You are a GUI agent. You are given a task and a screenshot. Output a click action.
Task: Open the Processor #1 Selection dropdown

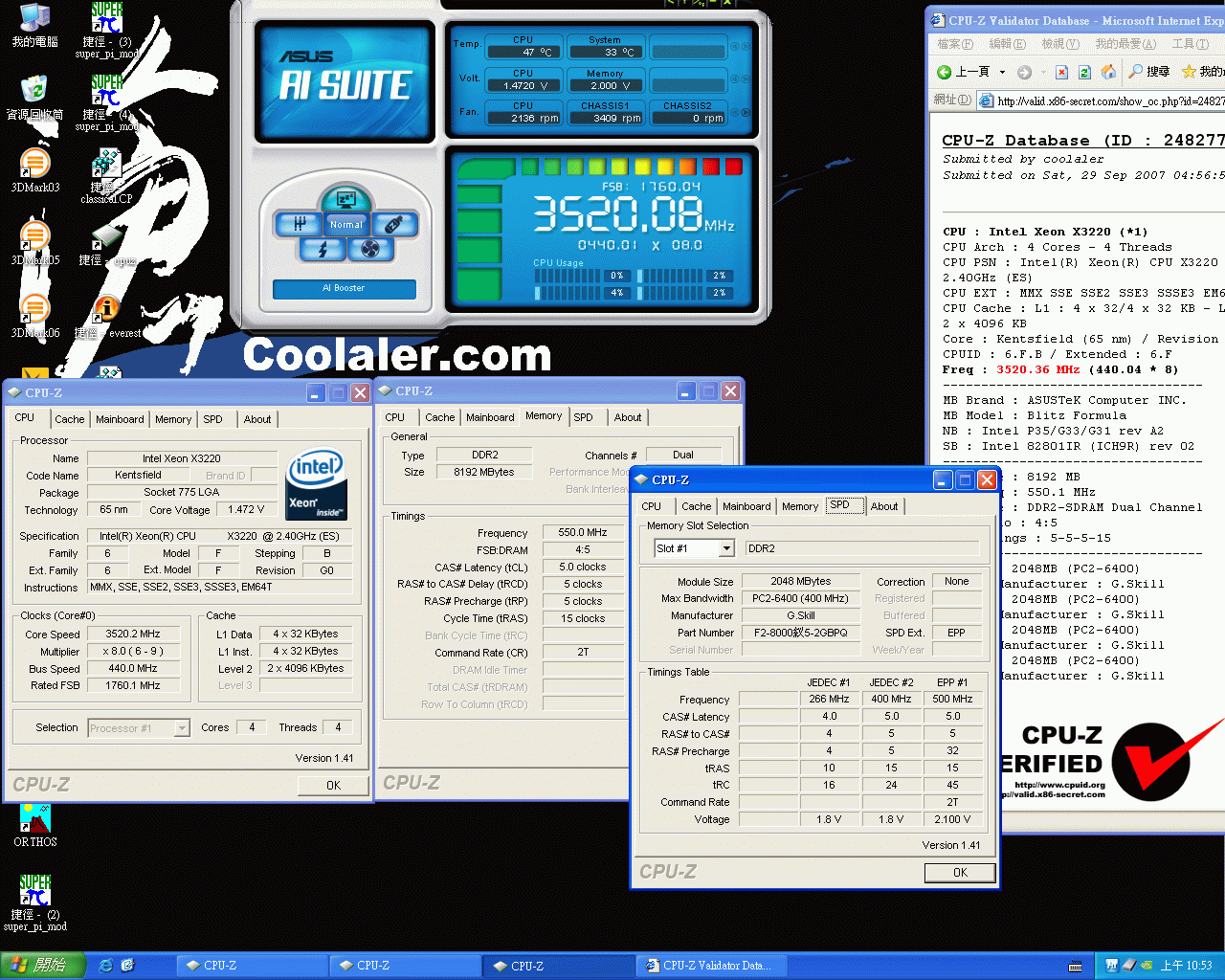[182, 728]
